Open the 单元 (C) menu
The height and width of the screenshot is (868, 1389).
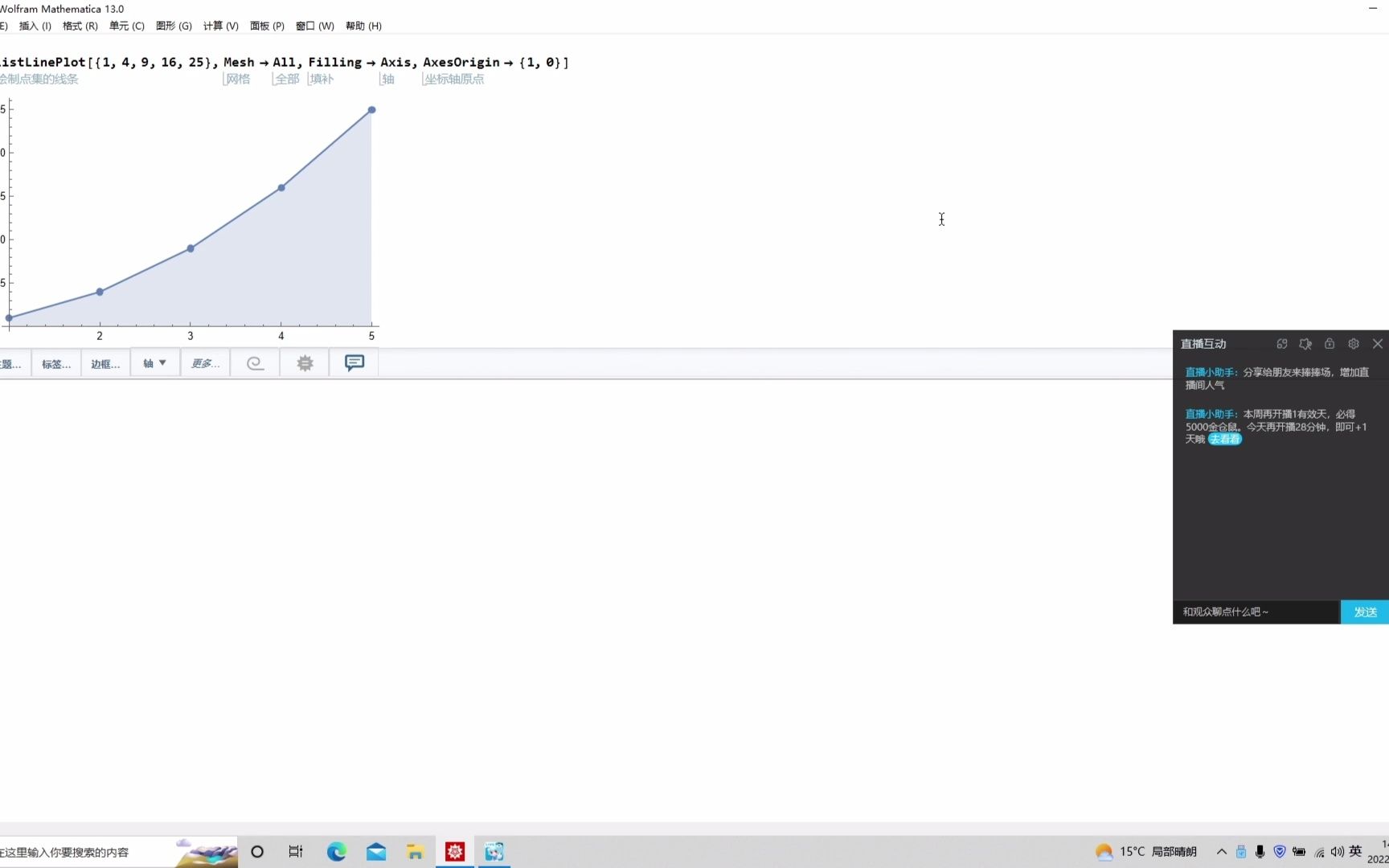click(127, 26)
